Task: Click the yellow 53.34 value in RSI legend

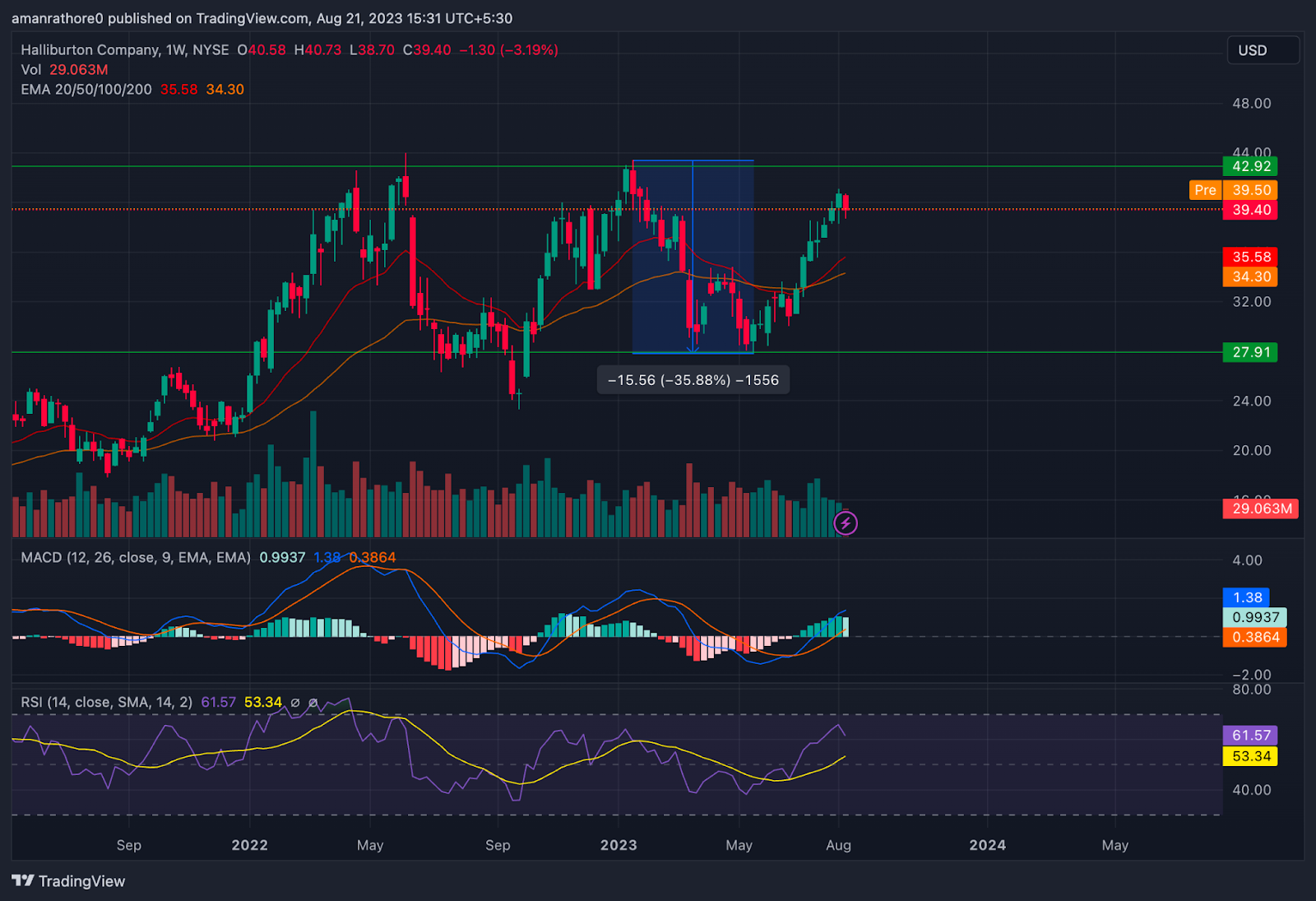Action: coord(262,702)
